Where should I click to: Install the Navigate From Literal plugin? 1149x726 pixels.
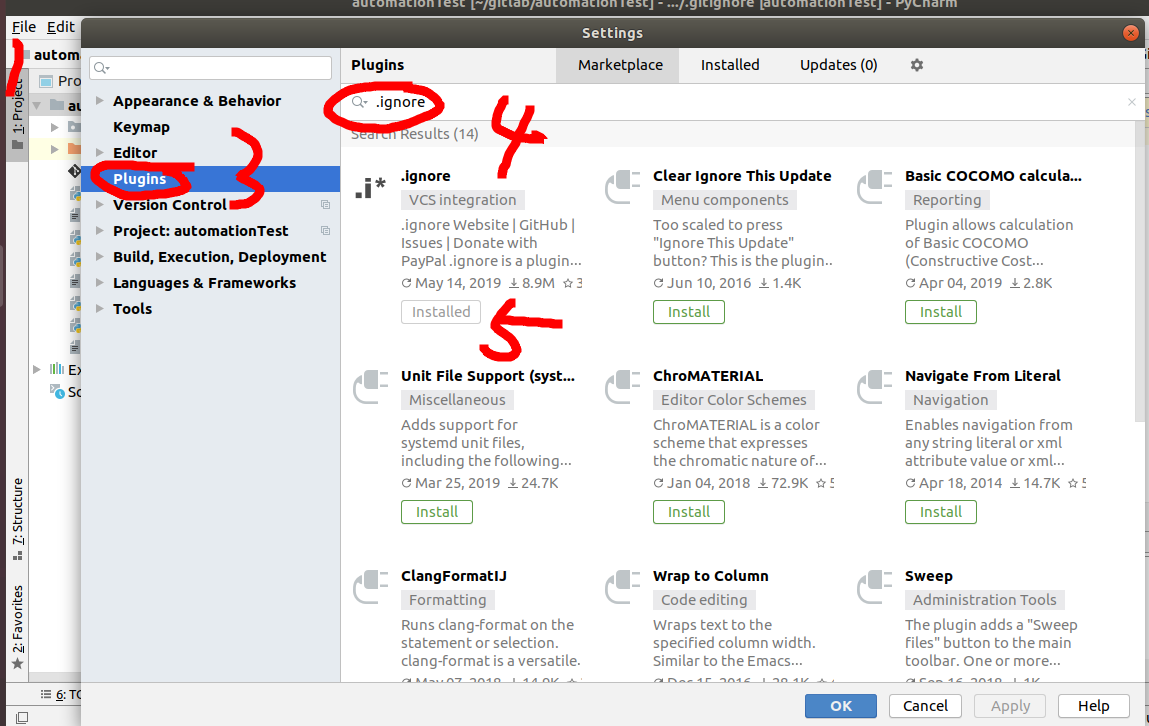tap(941, 512)
